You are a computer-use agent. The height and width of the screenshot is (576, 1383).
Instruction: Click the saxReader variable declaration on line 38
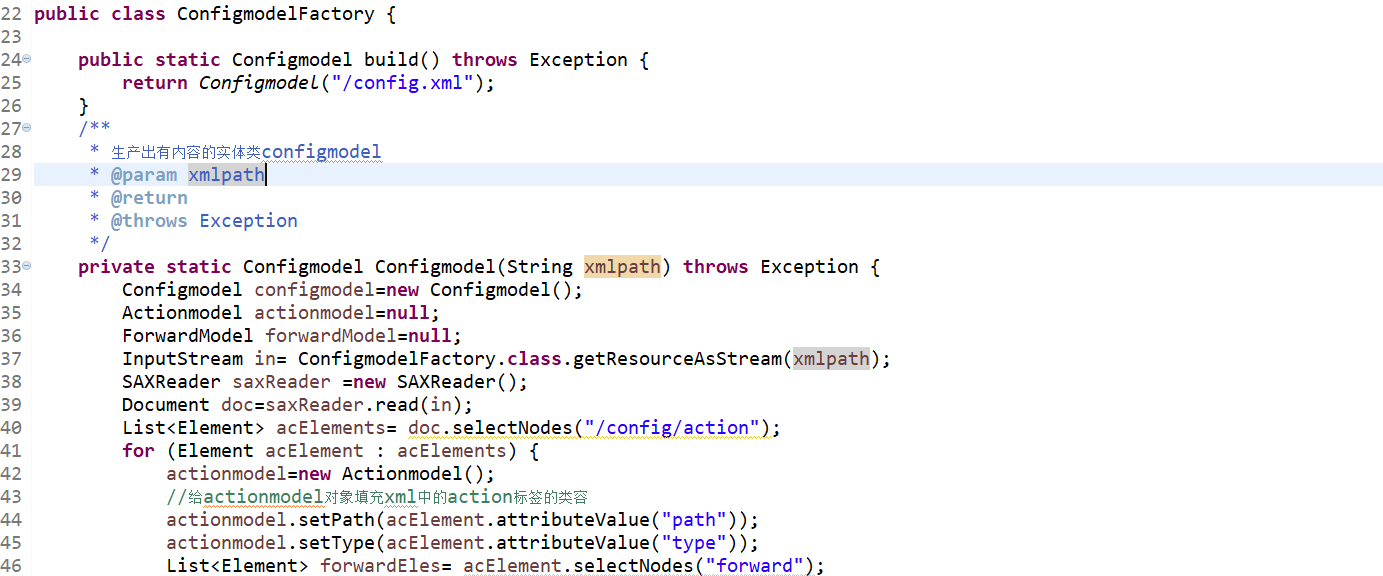(x=281, y=382)
